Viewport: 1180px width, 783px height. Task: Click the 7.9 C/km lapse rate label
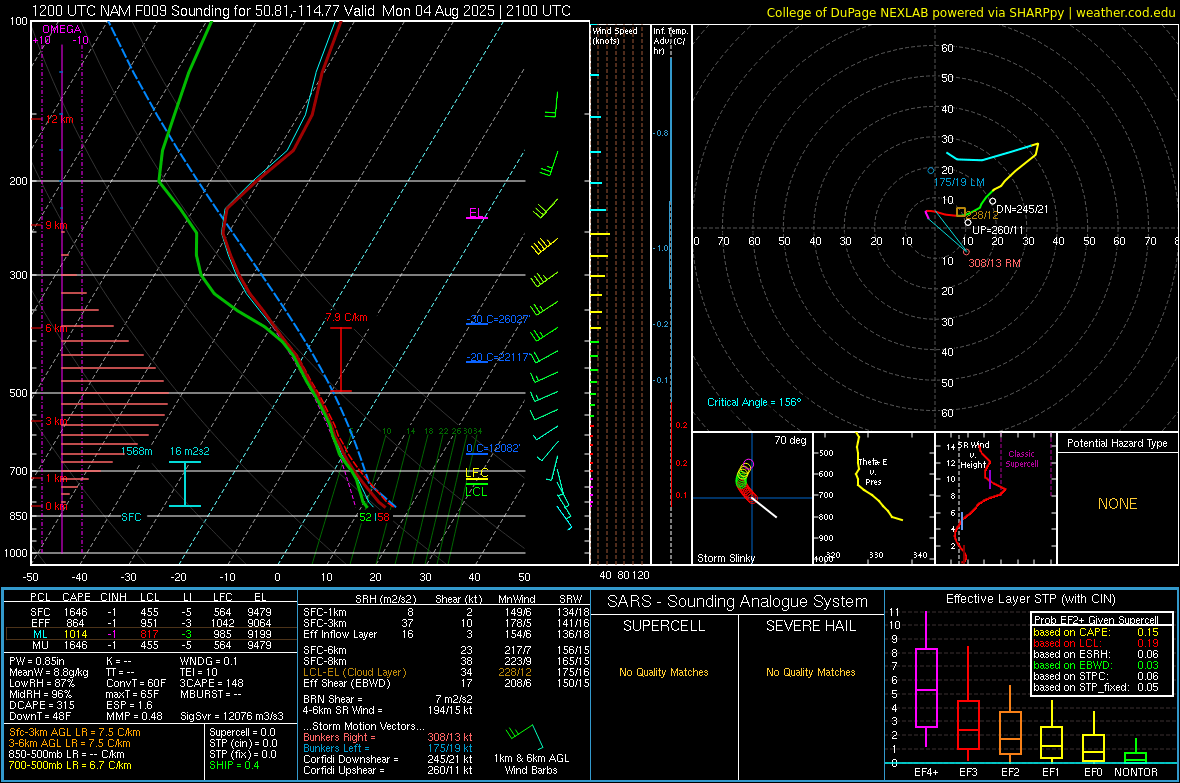(x=346, y=318)
